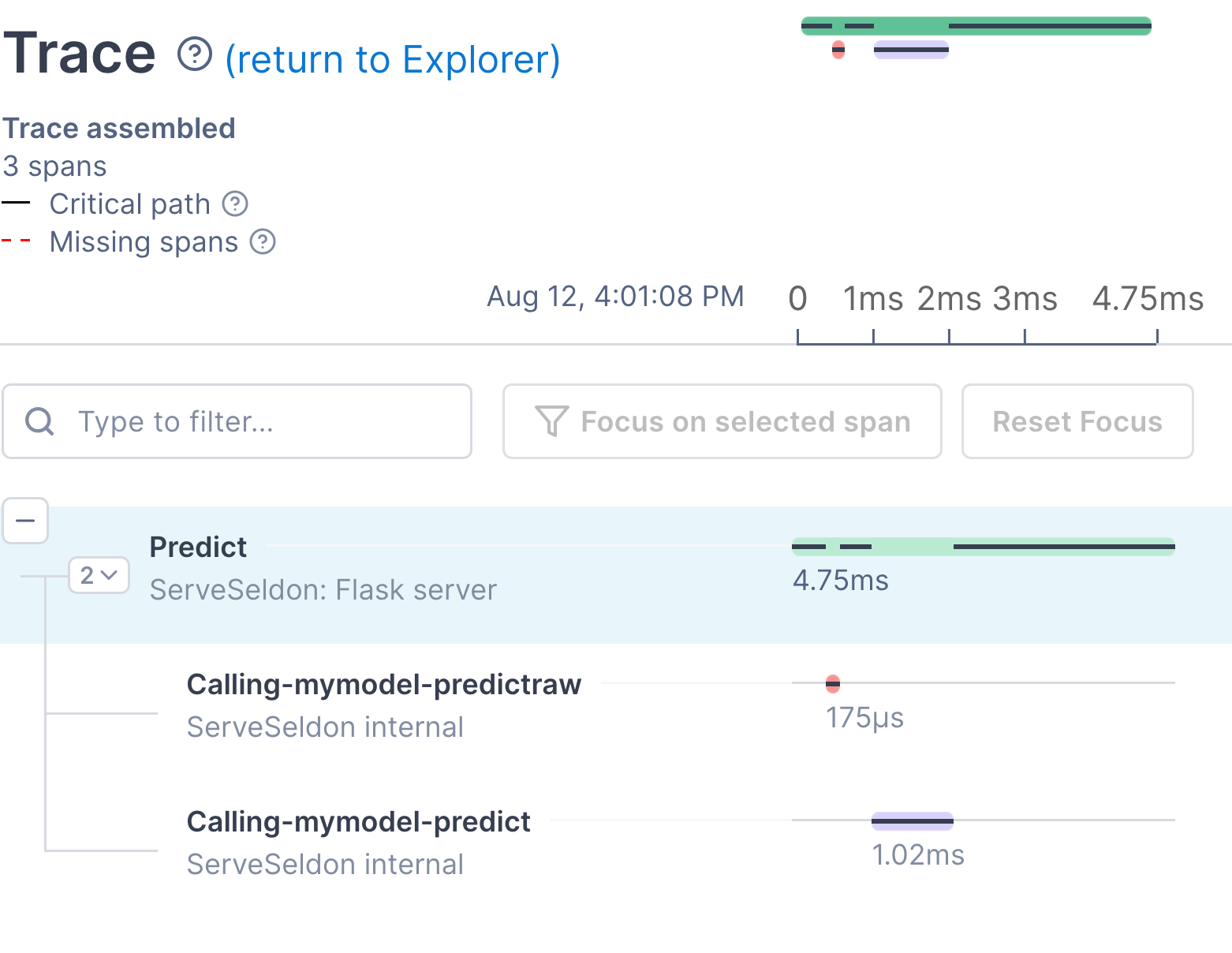This screenshot has width=1232, height=953.
Task: Click the 2ms mark on the timeline ruler
Action: click(x=948, y=299)
